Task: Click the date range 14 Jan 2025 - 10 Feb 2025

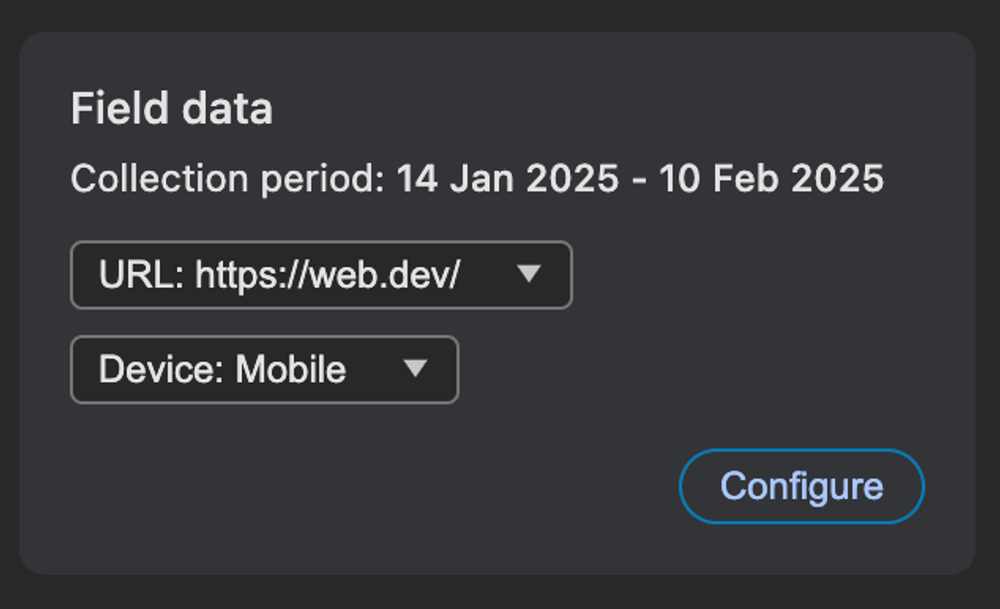Action: (x=638, y=178)
